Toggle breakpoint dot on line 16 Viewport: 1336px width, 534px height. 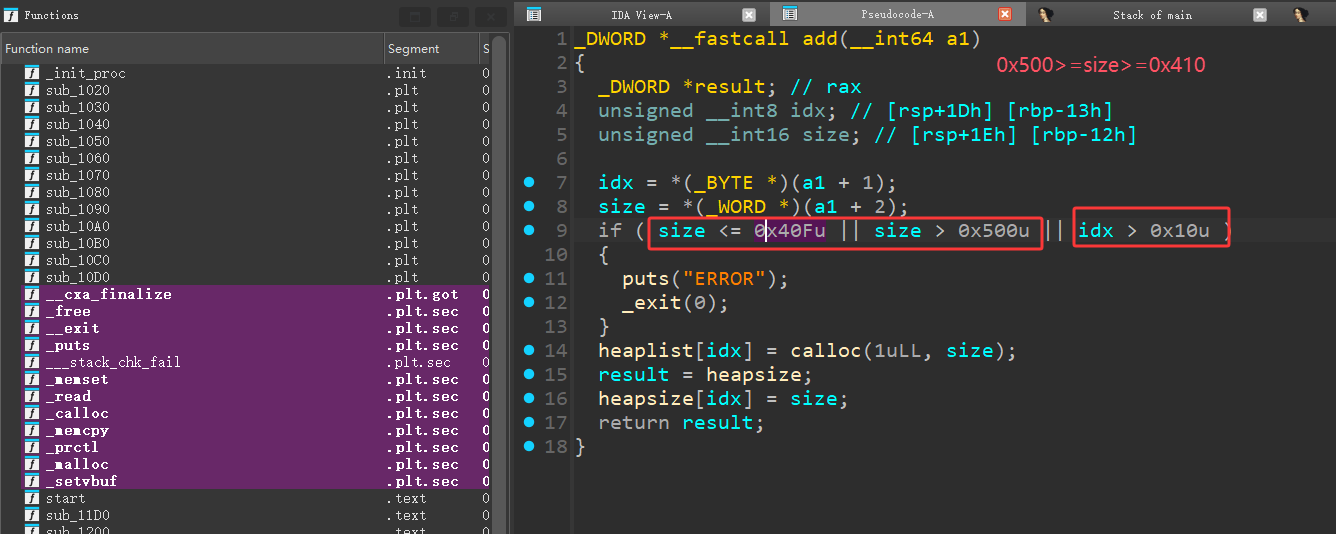(529, 398)
